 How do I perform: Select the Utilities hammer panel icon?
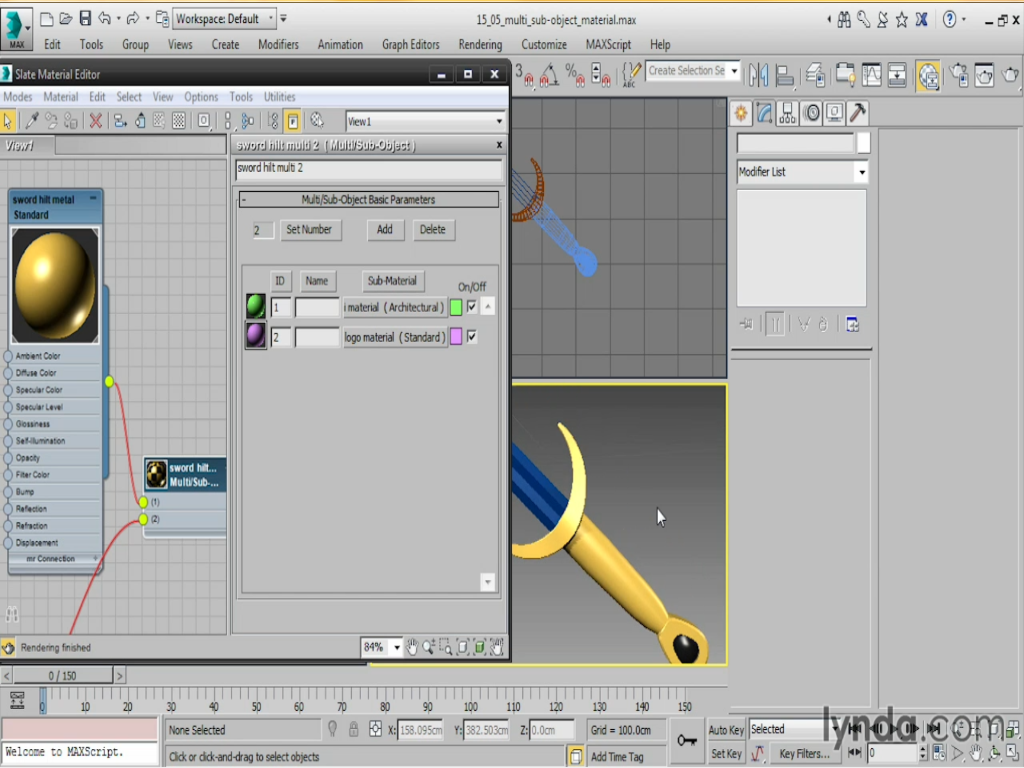857,113
